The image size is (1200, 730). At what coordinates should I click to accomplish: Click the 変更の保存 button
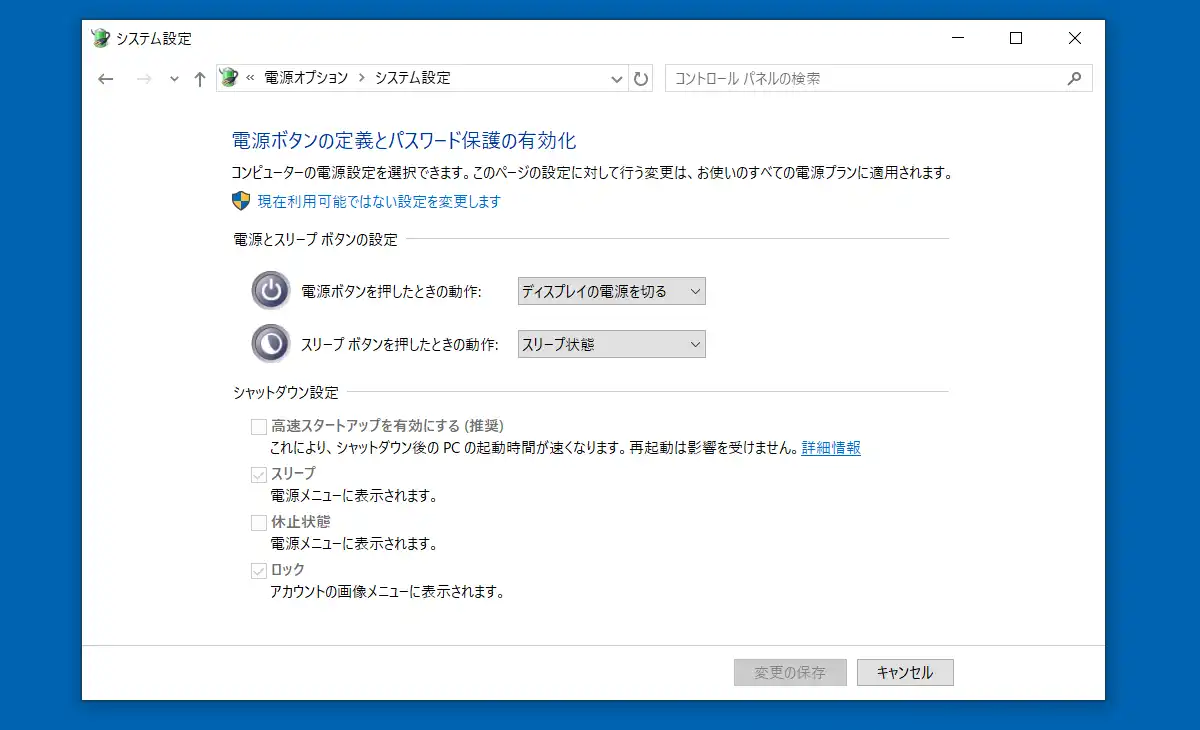click(790, 672)
